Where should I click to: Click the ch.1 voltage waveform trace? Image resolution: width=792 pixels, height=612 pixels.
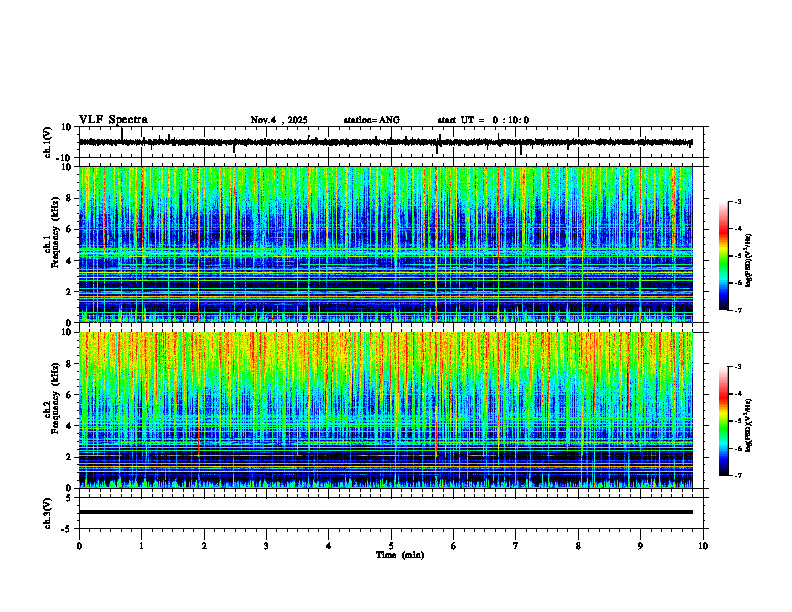385,142
